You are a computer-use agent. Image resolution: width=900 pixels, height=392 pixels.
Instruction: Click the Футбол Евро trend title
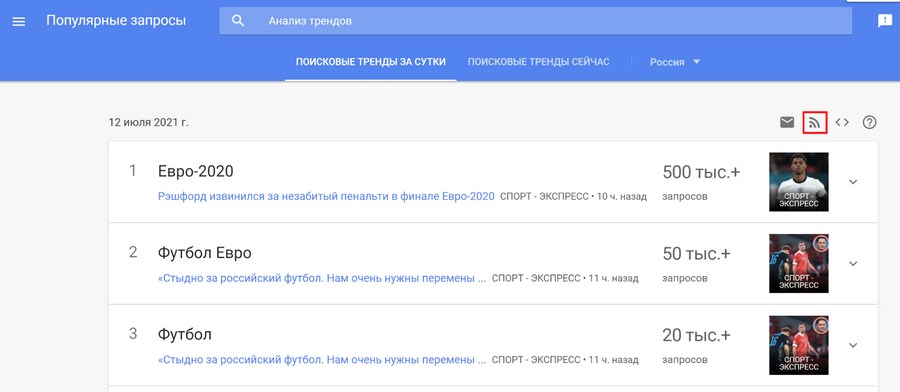click(x=204, y=253)
